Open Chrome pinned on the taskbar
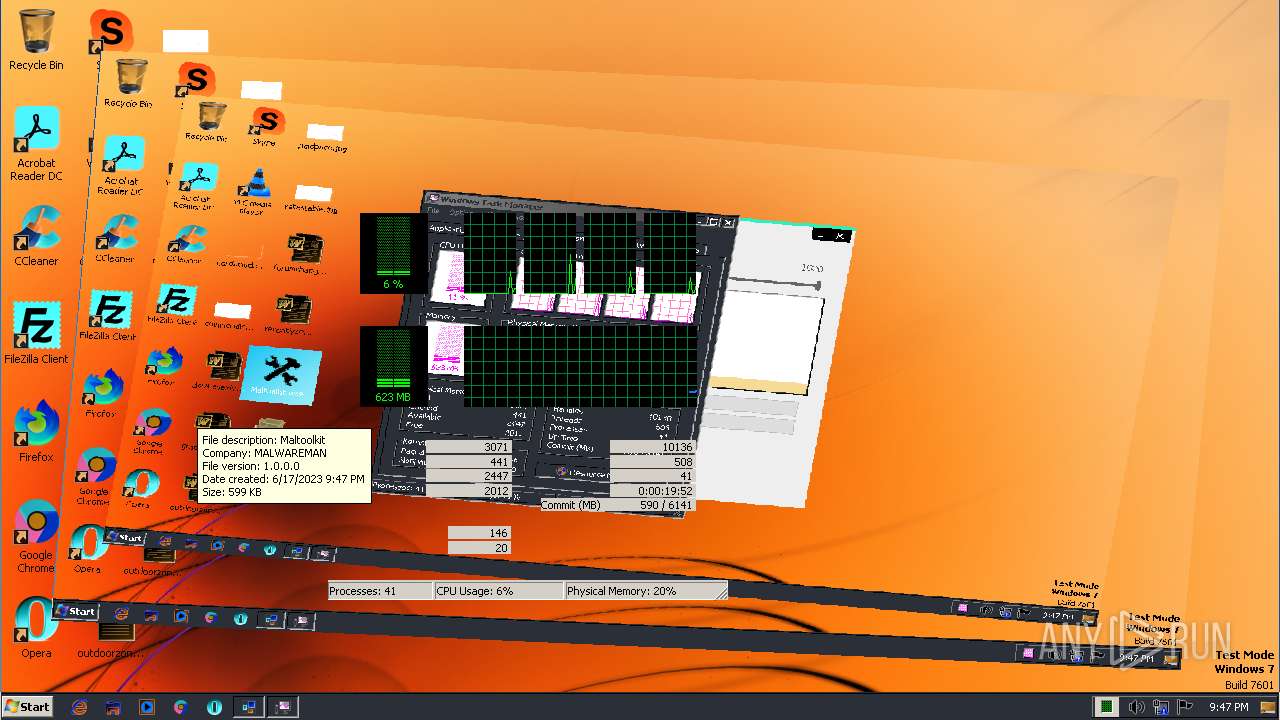The width and height of the screenshot is (1280, 720). click(180, 707)
